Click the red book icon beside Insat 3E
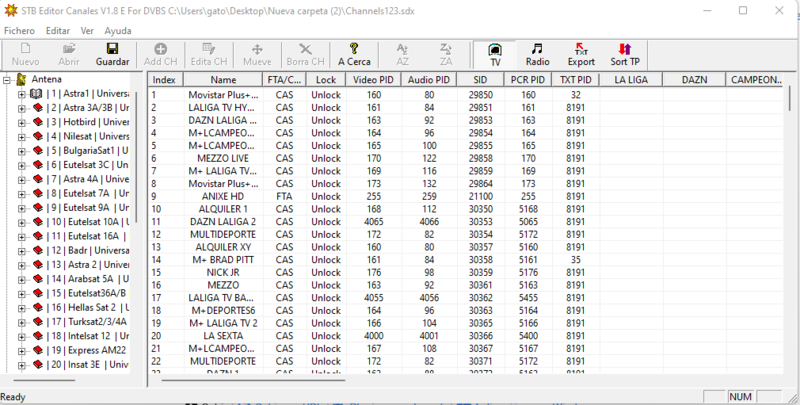Image resolution: width=800 pixels, height=405 pixels. point(38,365)
